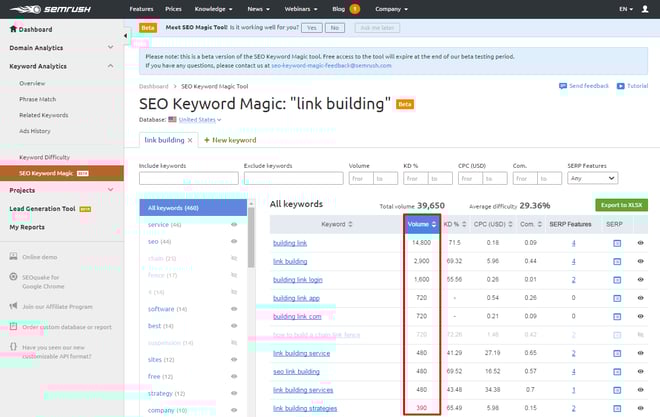660x417 pixels.
Task: Open SERP snapshot for building link
Action: (x=617, y=243)
